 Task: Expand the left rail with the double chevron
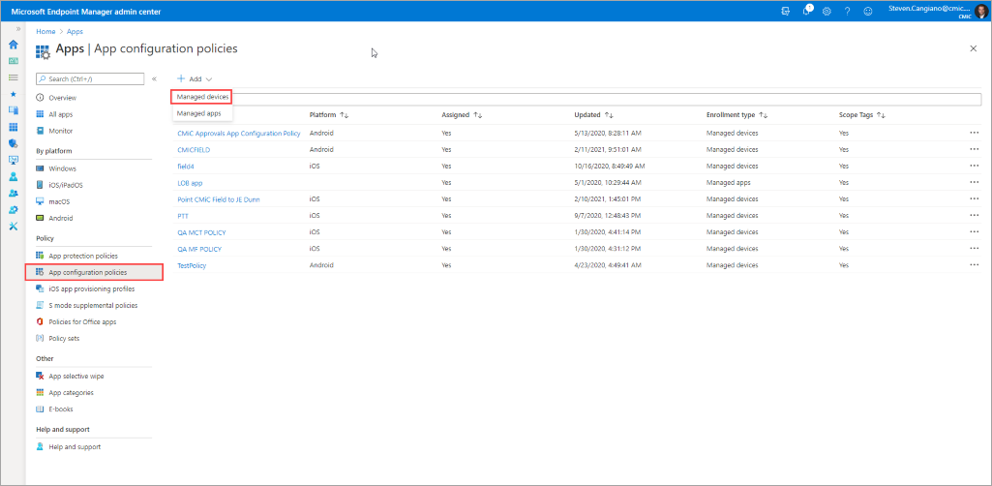(18, 29)
